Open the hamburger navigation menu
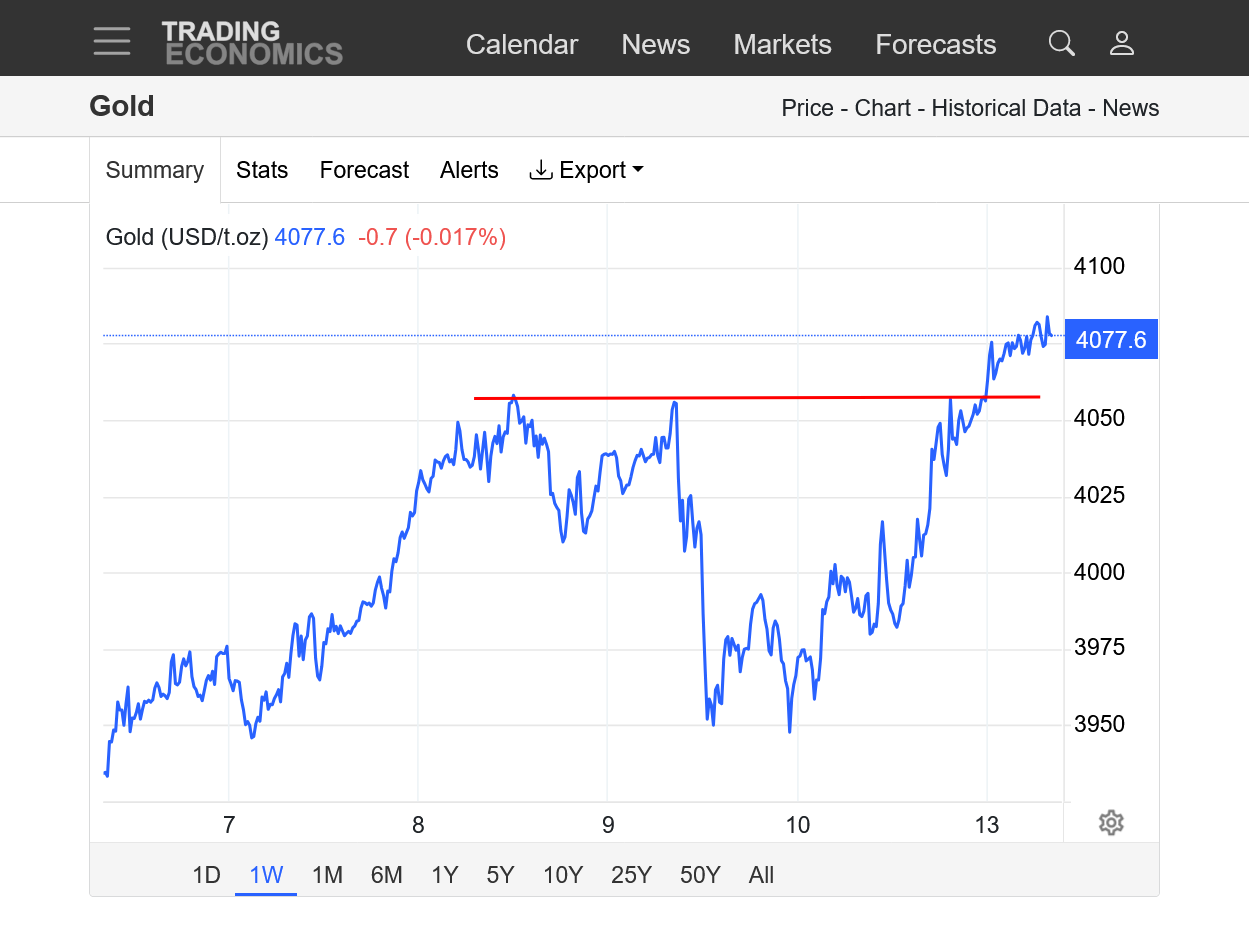Screen dimensions: 1249x933 [112, 42]
